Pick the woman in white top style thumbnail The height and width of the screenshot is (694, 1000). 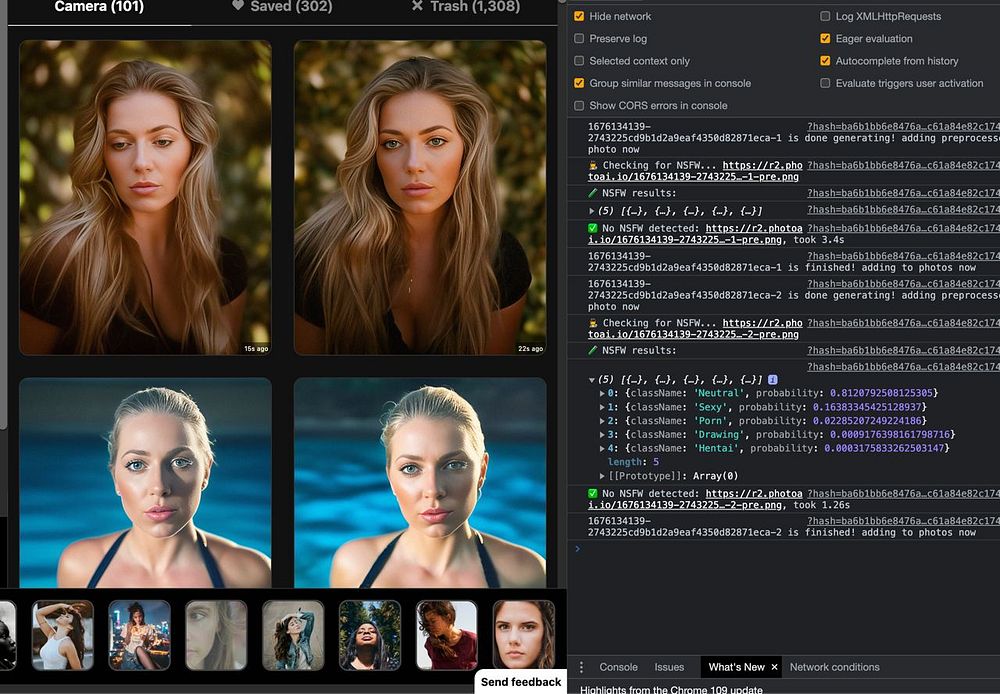(62, 634)
